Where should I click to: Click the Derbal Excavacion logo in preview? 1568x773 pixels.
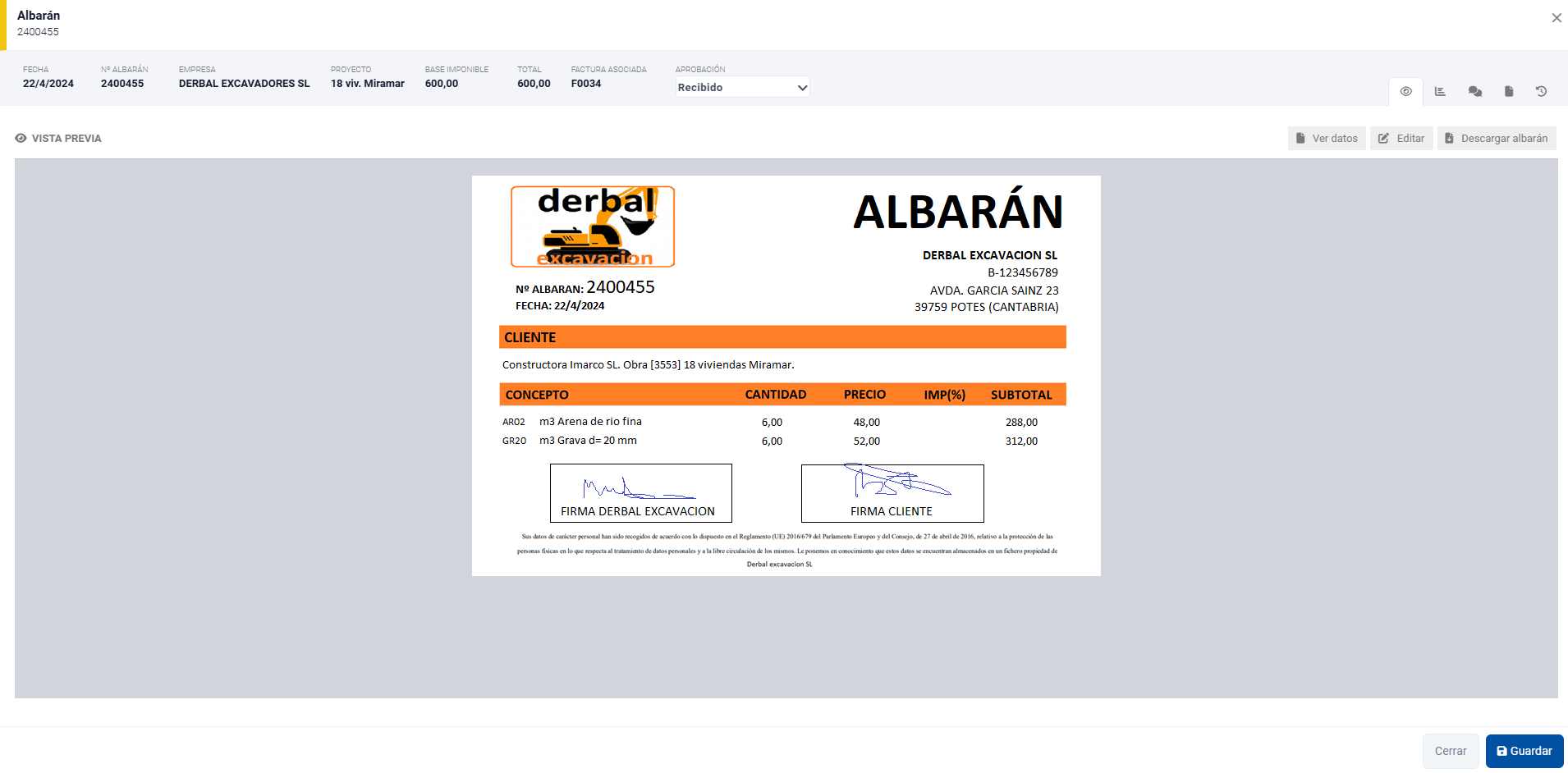(593, 226)
